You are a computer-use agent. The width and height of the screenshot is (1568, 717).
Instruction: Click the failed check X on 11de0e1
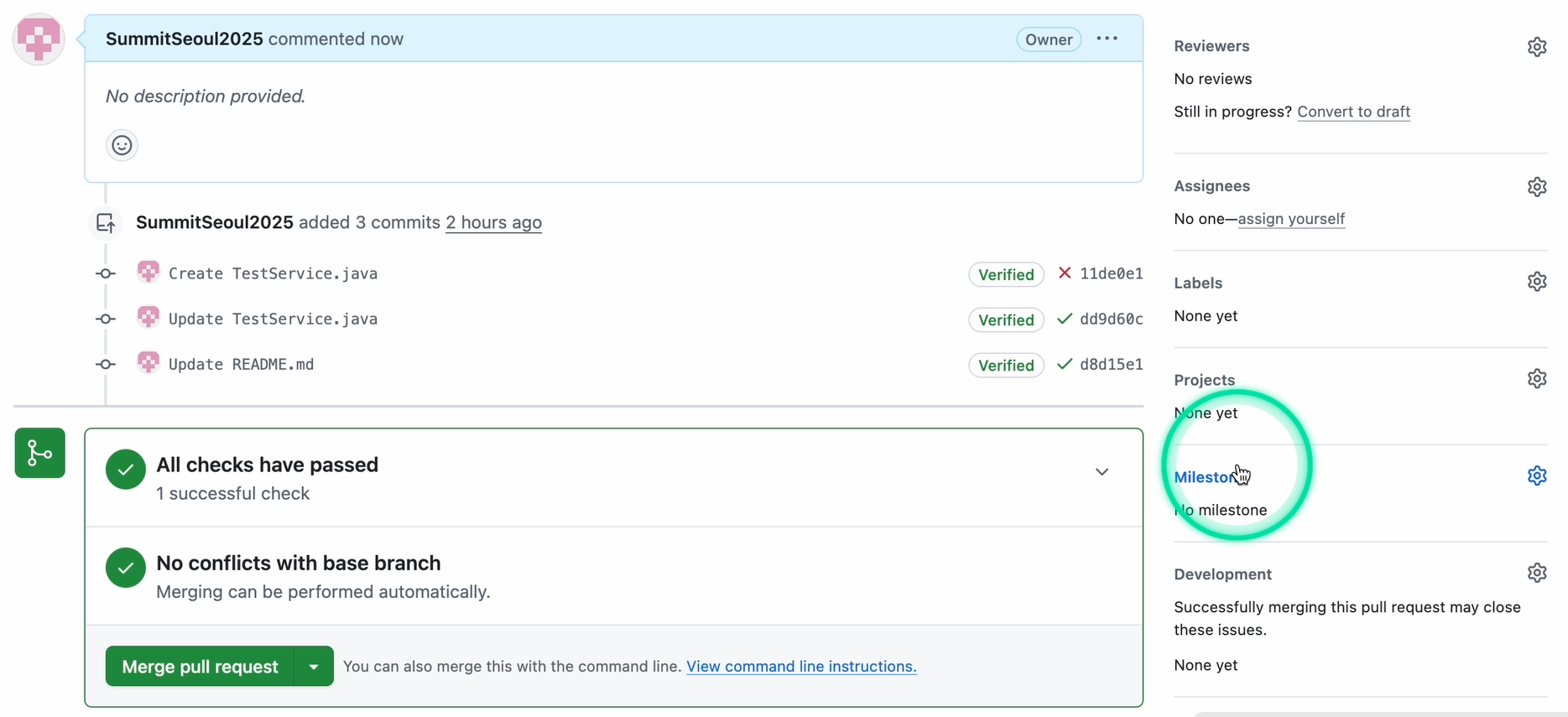pos(1065,273)
